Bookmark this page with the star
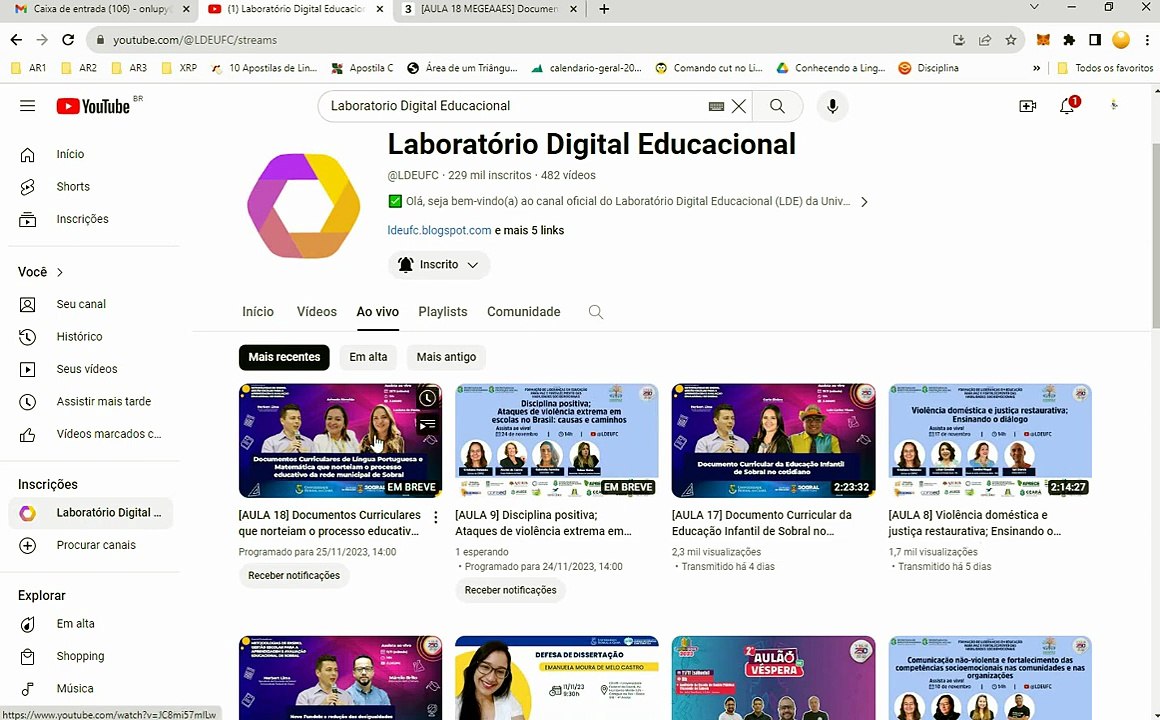 pos(1011,40)
